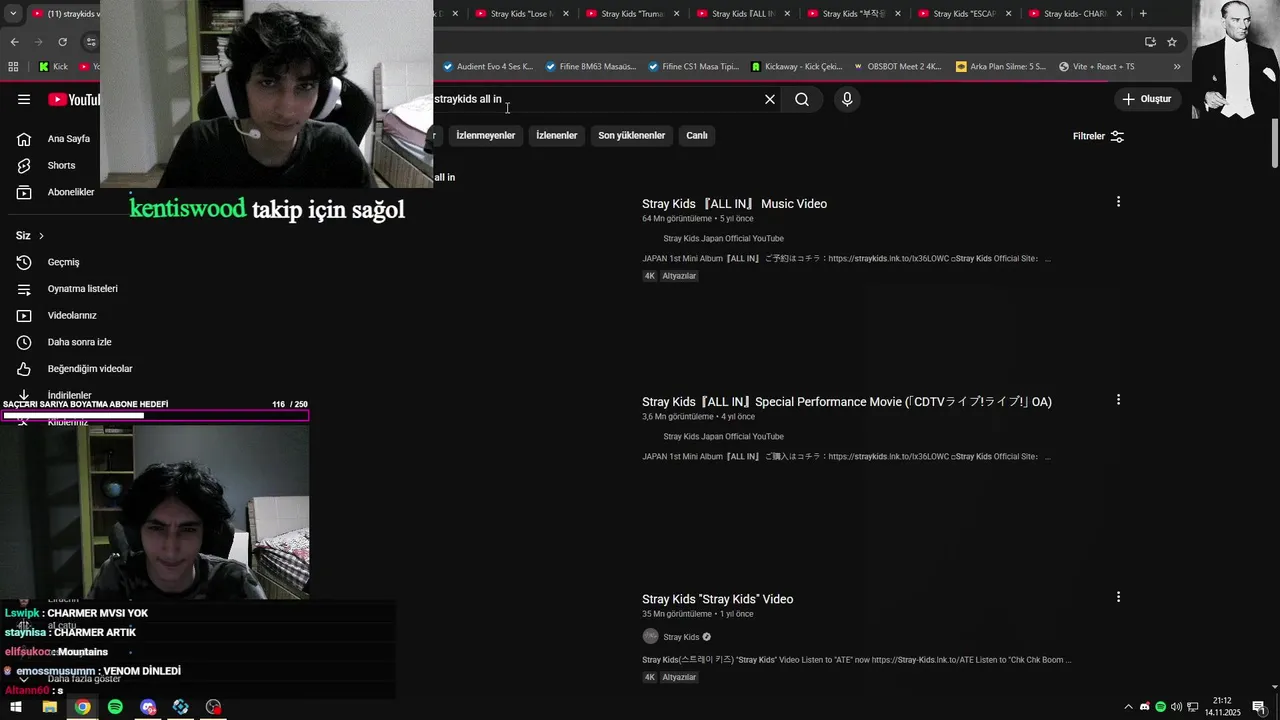This screenshot has width=1280, height=720.
Task: Select the Canlı filter chip
Action: tap(697, 136)
